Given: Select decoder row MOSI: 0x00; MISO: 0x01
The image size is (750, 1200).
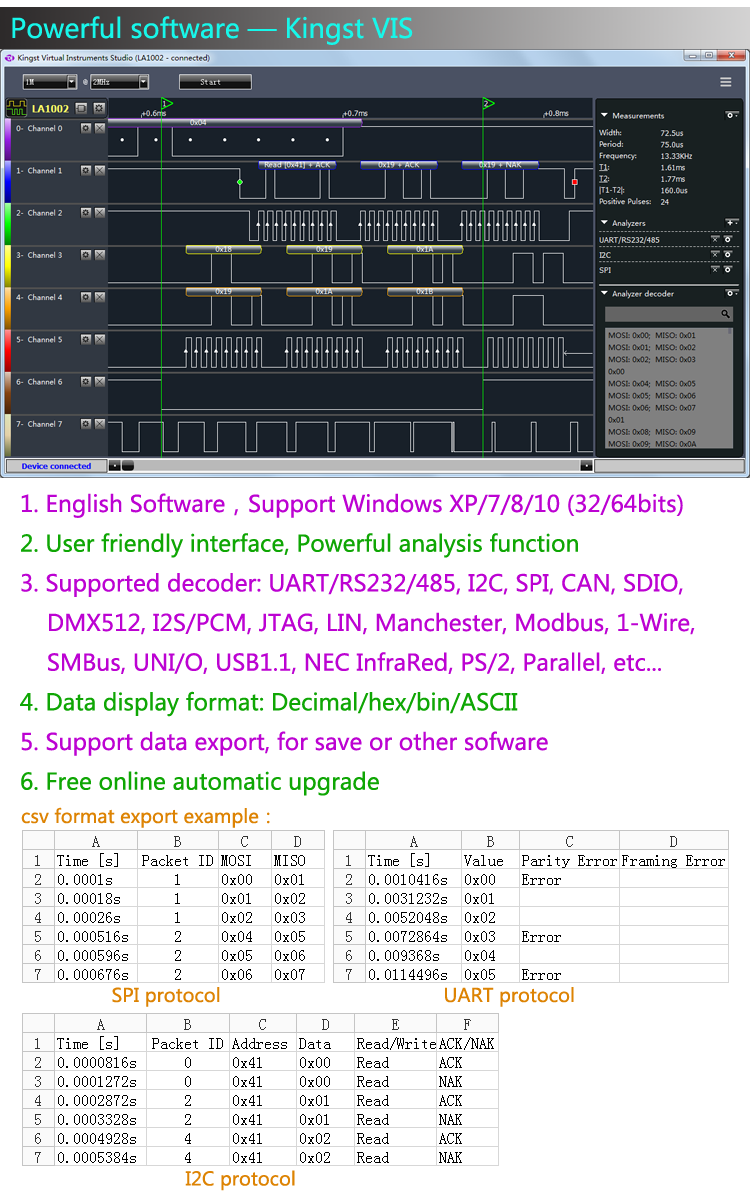Looking at the screenshot, I should click(x=652, y=335).
